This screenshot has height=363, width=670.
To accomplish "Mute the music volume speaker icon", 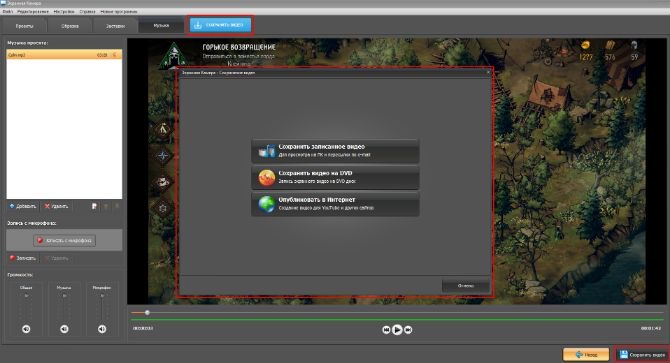I will pyautogui.click(x=64, y=329).
